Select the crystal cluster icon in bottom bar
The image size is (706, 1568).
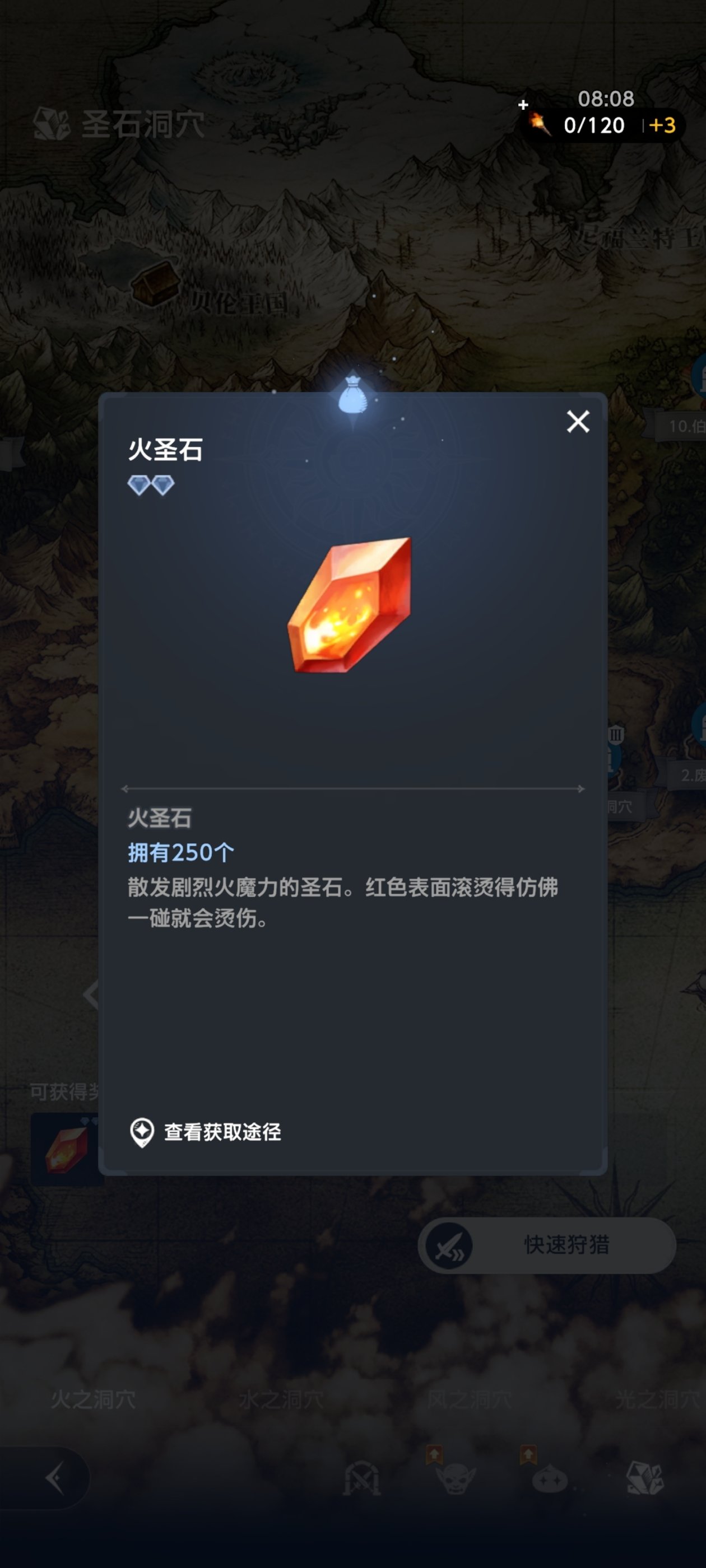point(645,1477)
